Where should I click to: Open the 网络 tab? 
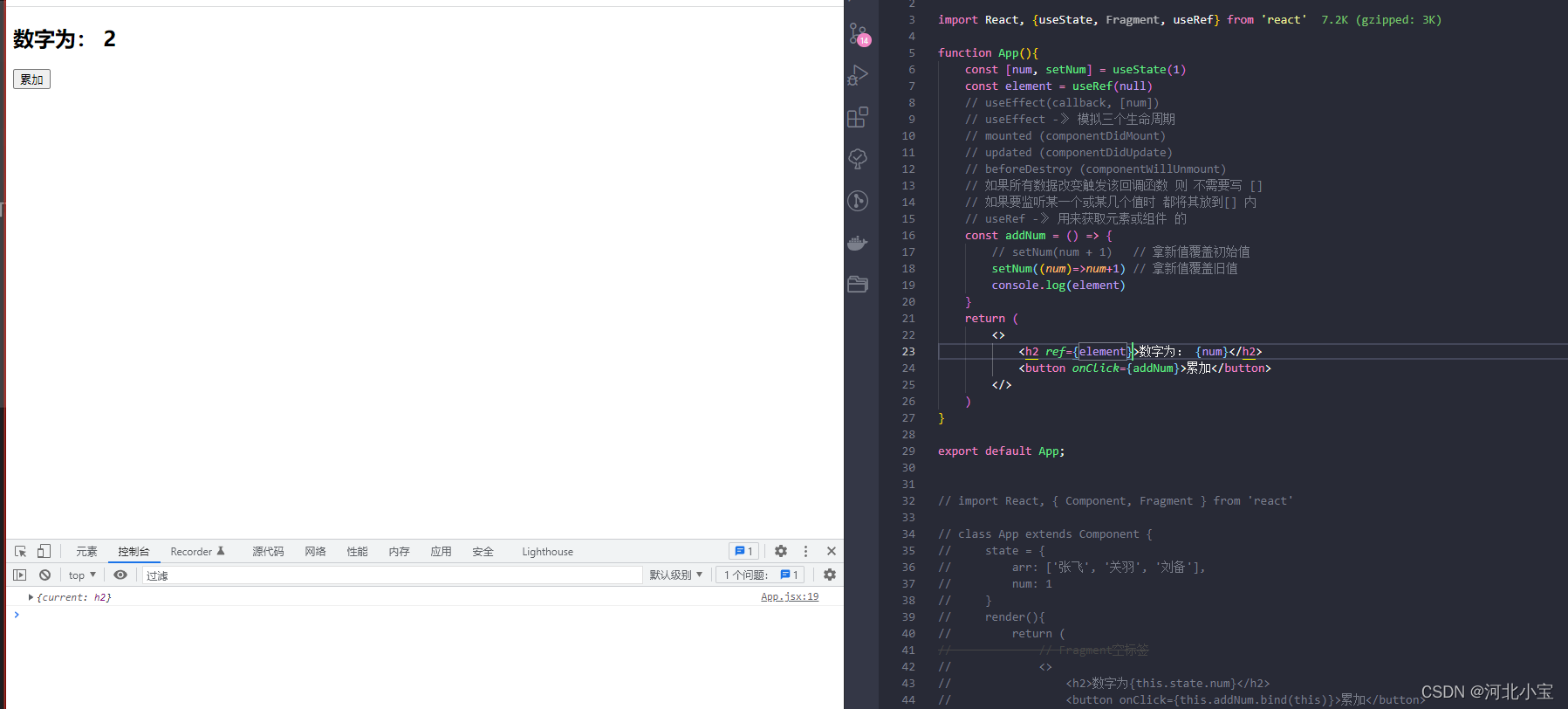point(315,552)
